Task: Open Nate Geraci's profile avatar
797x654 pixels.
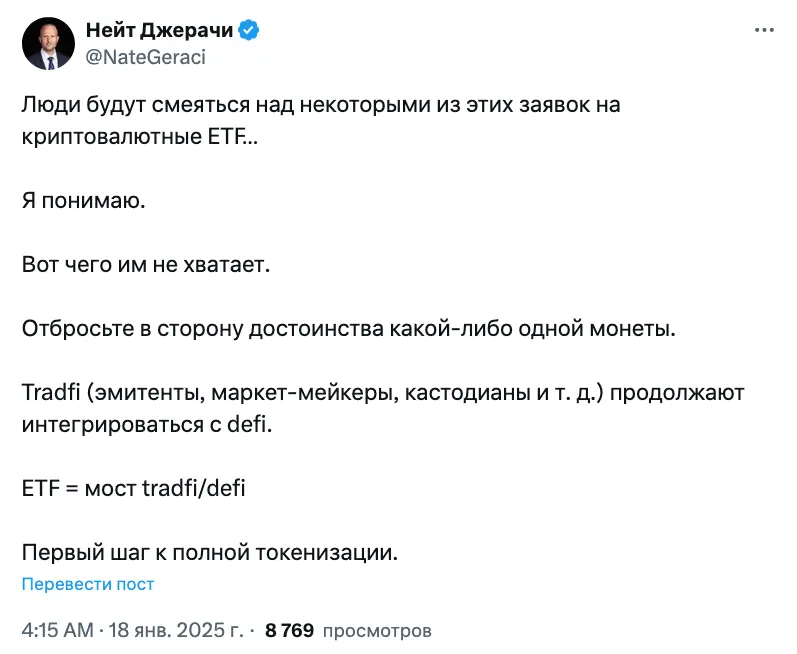Action: click(x=48, y=44)
